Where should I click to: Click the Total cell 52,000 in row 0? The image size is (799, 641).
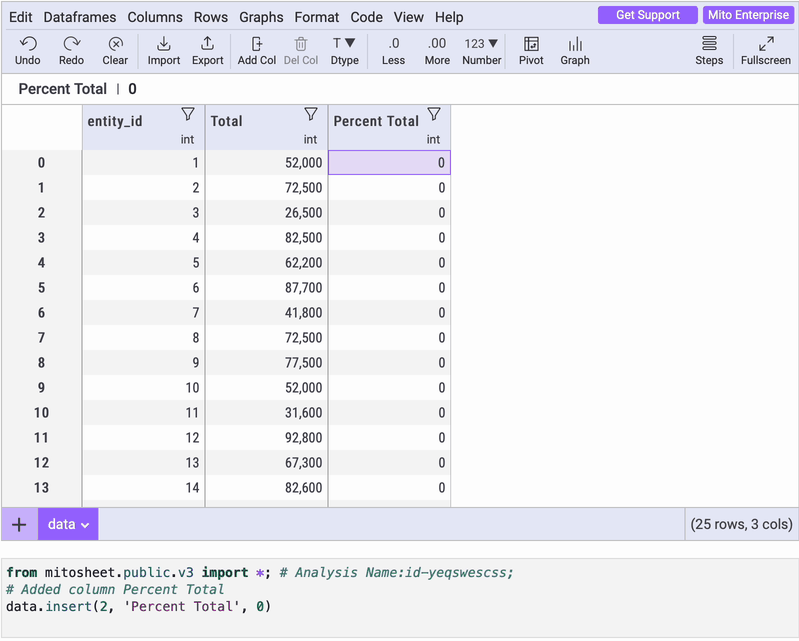(267, 163)
